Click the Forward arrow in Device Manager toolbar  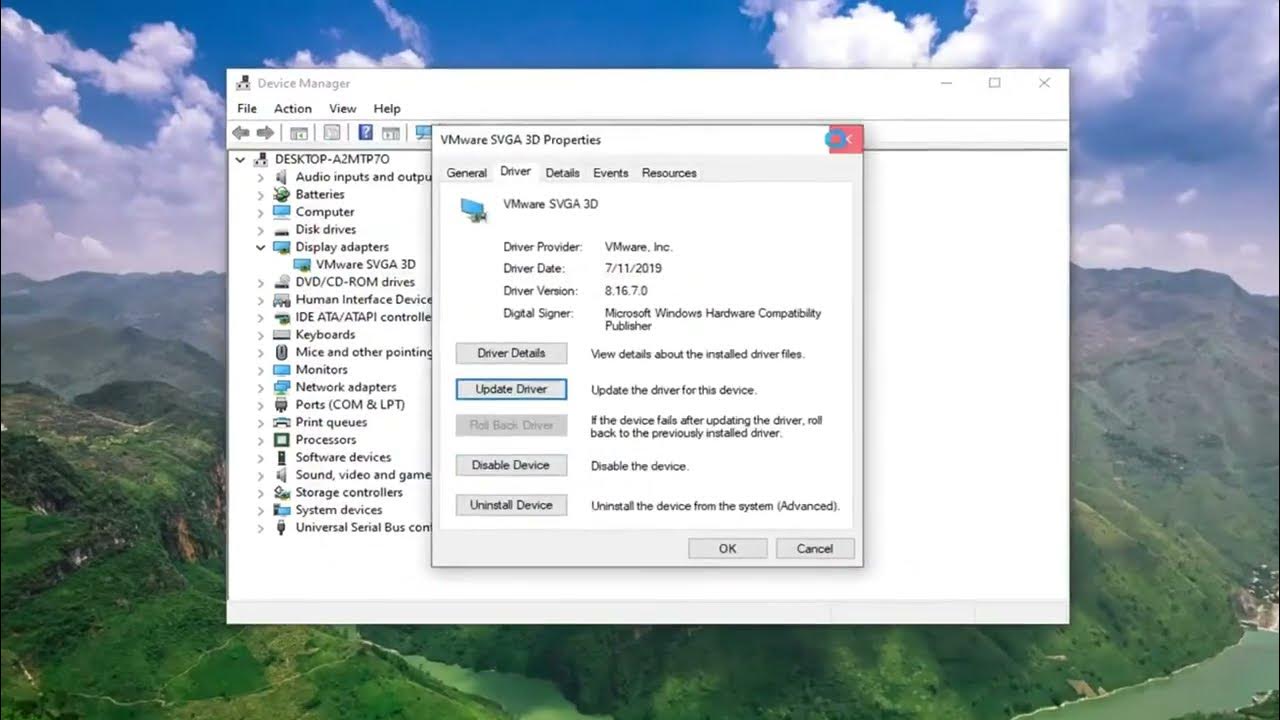pyautogui.click(x=265, y=132)
